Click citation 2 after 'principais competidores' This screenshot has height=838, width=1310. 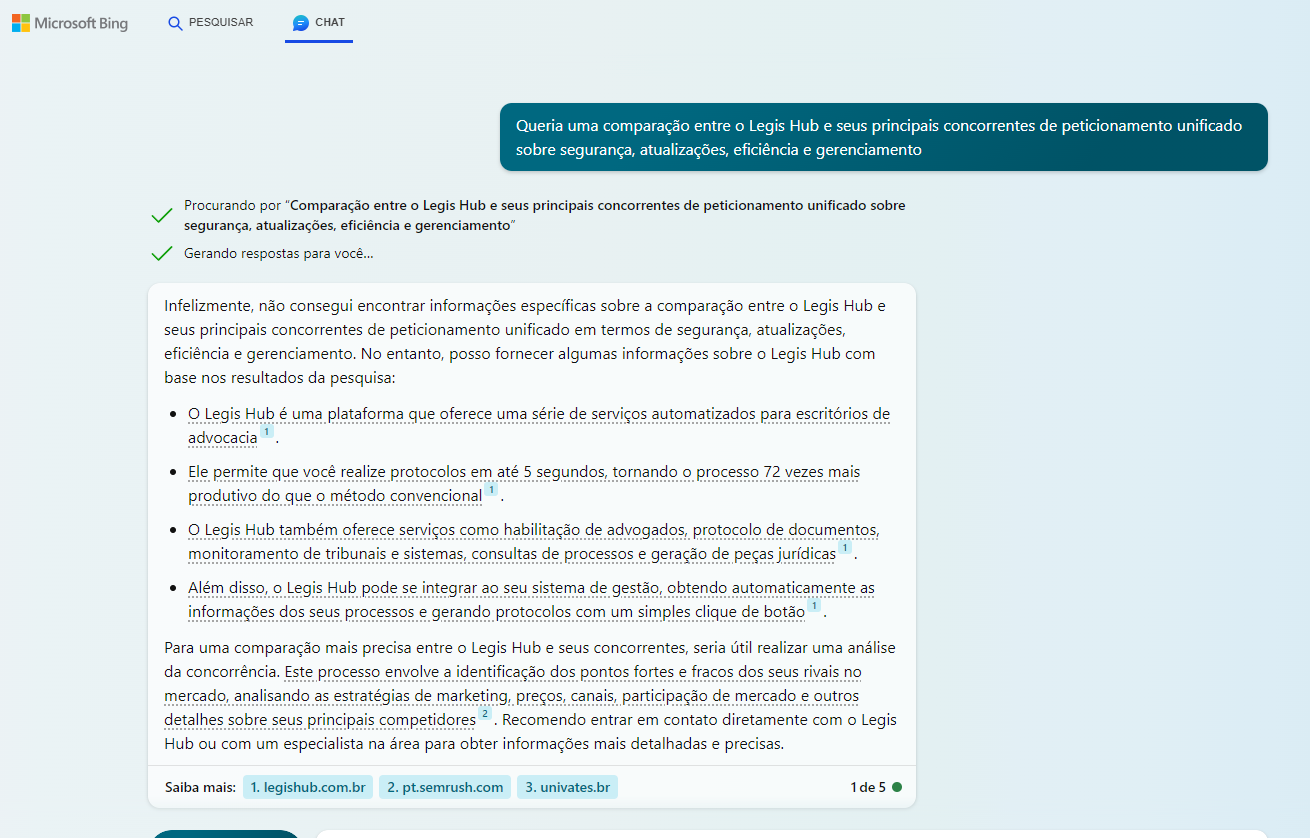click(x=484, y=714)
